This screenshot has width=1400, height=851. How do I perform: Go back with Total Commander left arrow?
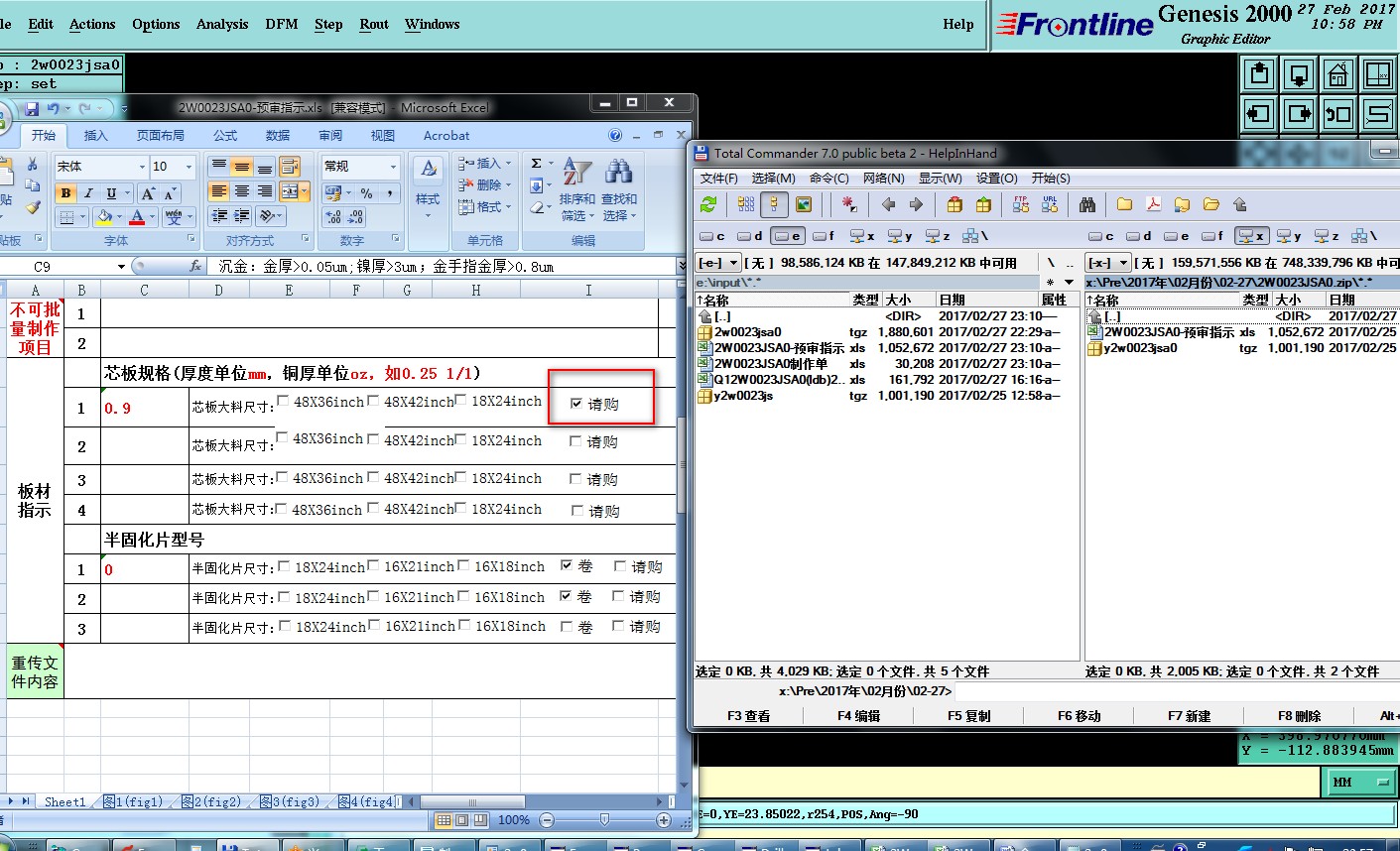coord(888,204)
